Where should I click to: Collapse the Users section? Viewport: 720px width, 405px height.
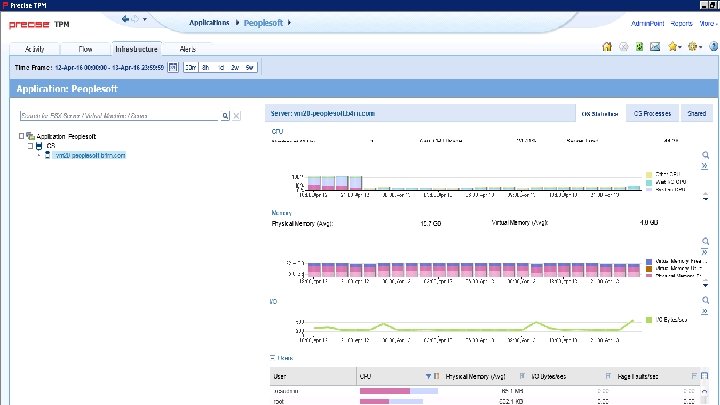point(272,357)
